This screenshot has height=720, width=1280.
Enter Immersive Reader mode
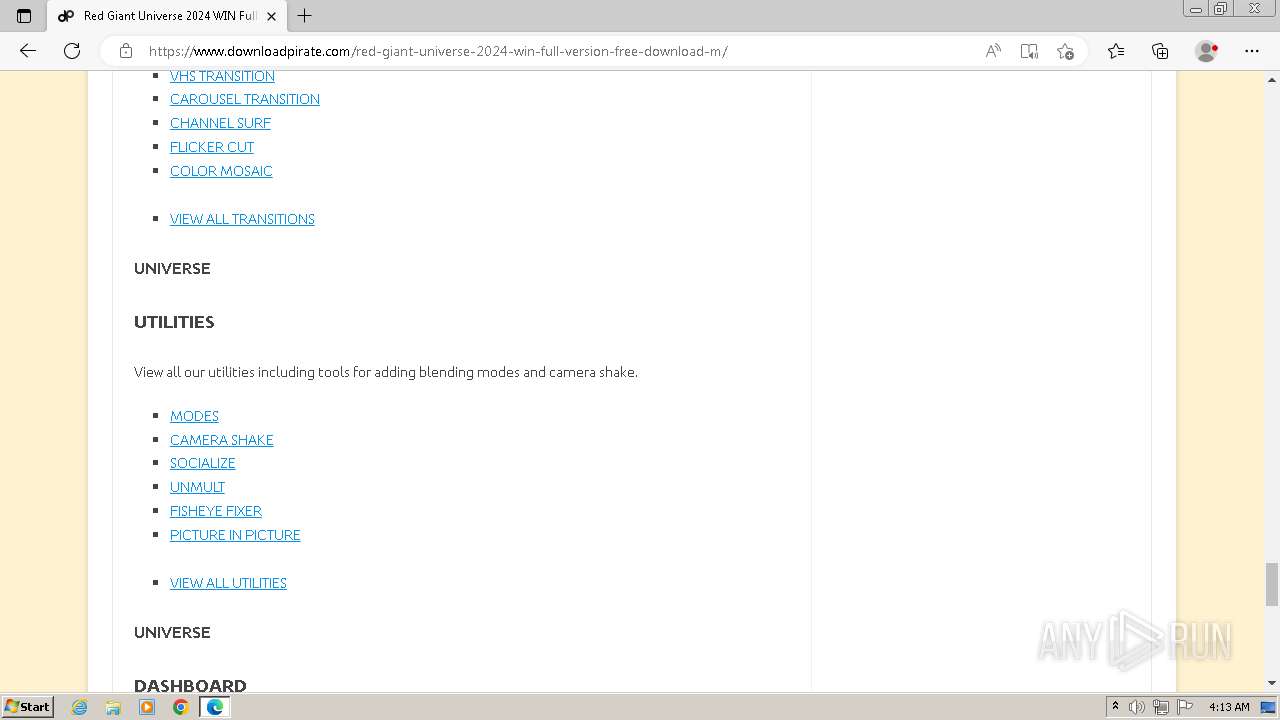point(1029,51)
